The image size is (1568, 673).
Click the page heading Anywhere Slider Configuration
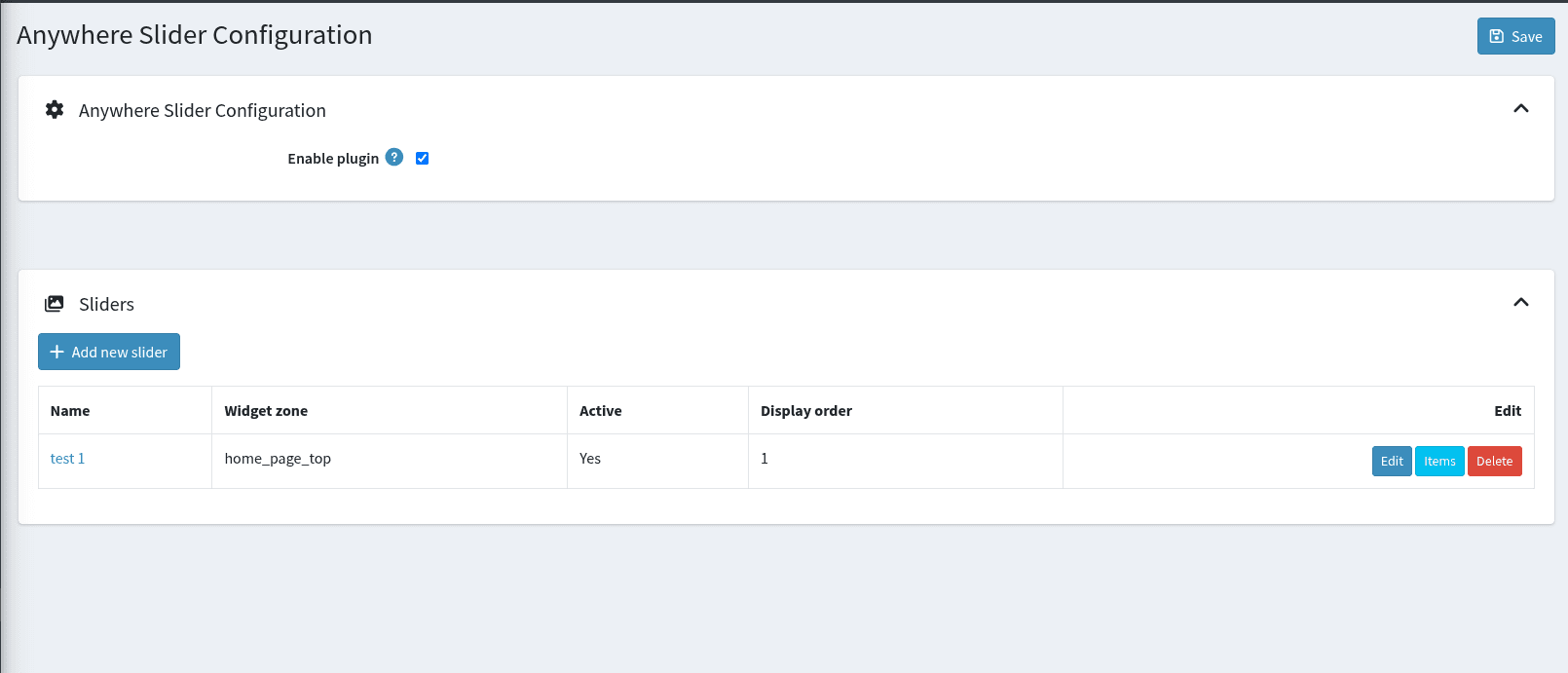pyautogui.click(x=195, y=35)
